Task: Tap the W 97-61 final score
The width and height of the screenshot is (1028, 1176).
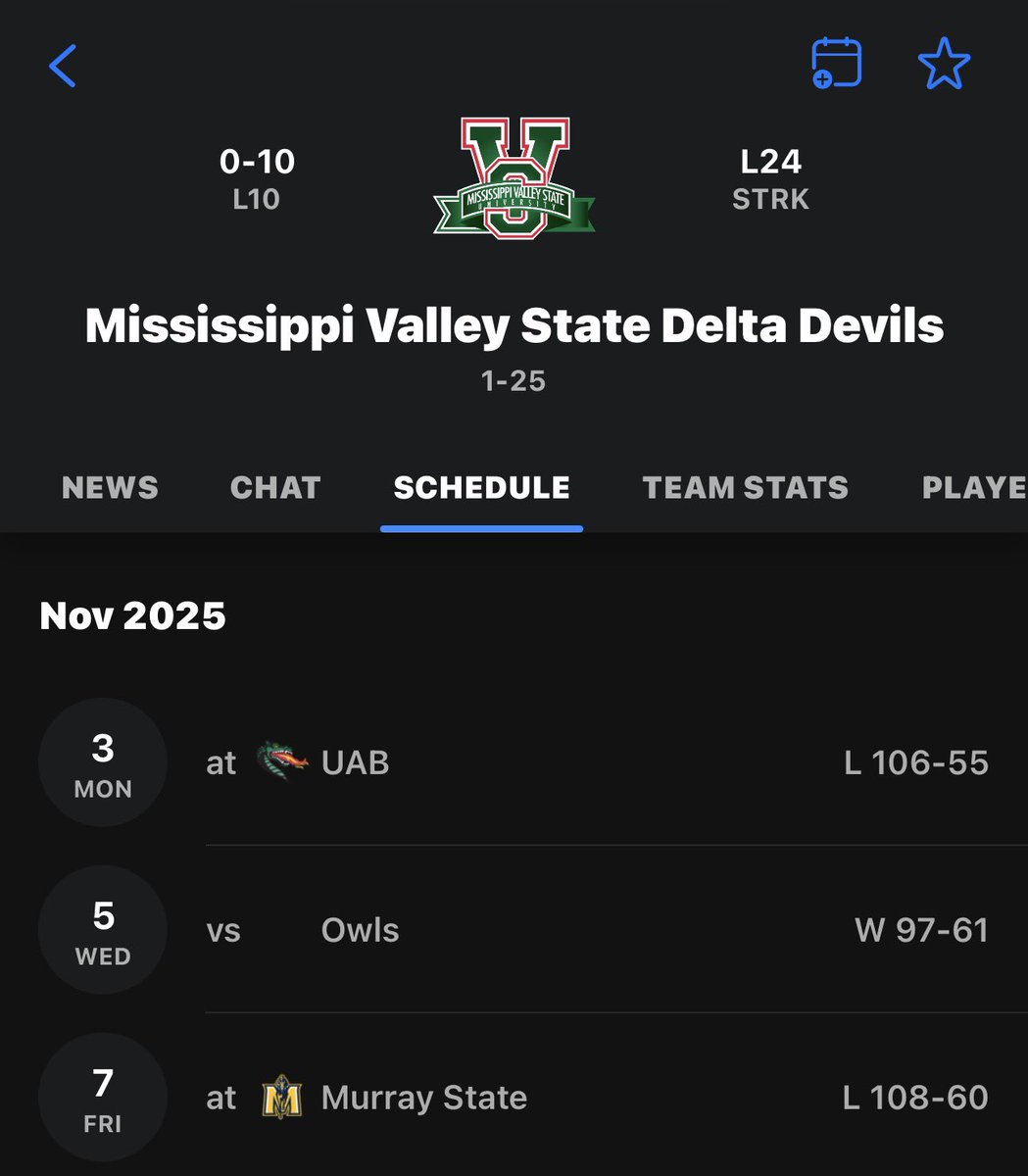Action: [x=921, y=930]
